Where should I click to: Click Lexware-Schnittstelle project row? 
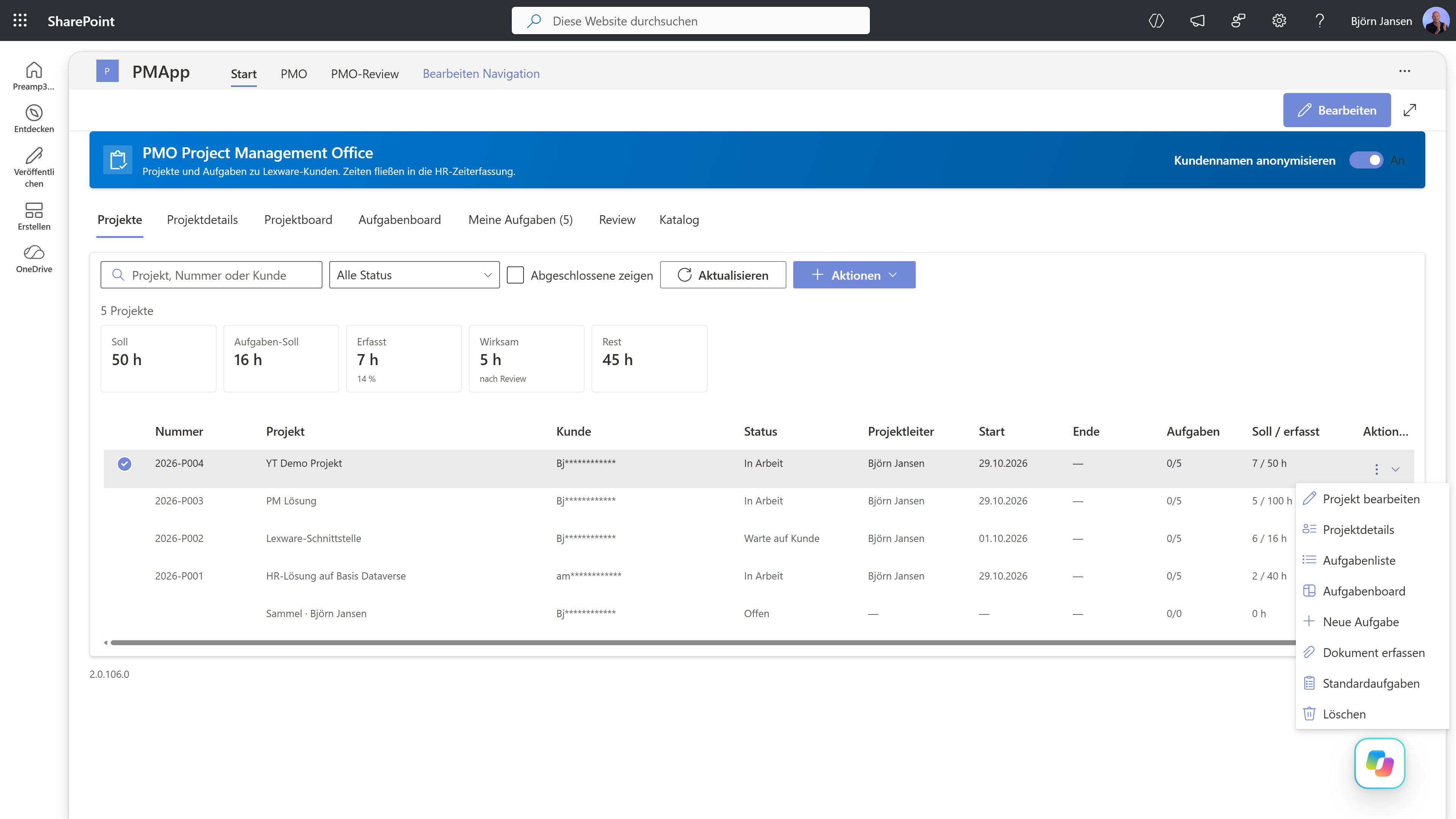pyautogui.click(x=700, y=539)
